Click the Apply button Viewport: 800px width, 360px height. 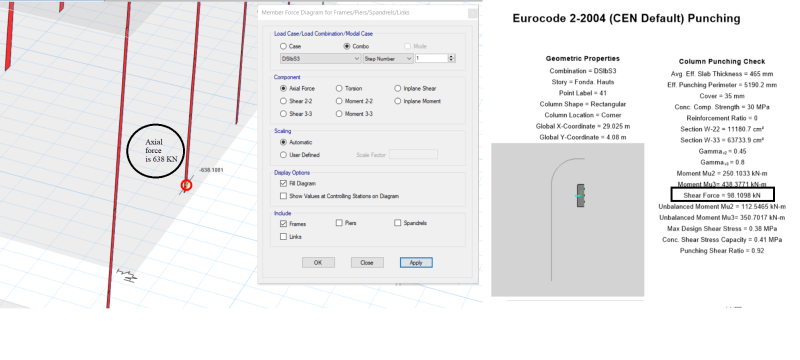[x=416, y=263]
